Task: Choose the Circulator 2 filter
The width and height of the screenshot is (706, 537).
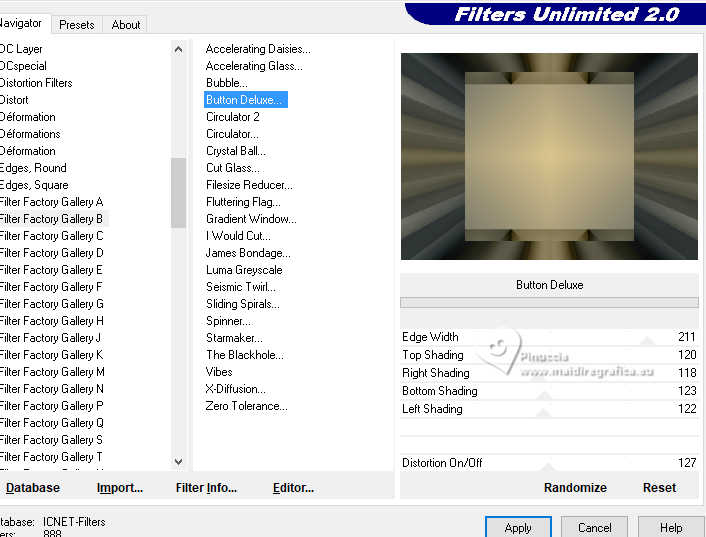Action: (x=232, y=117)
